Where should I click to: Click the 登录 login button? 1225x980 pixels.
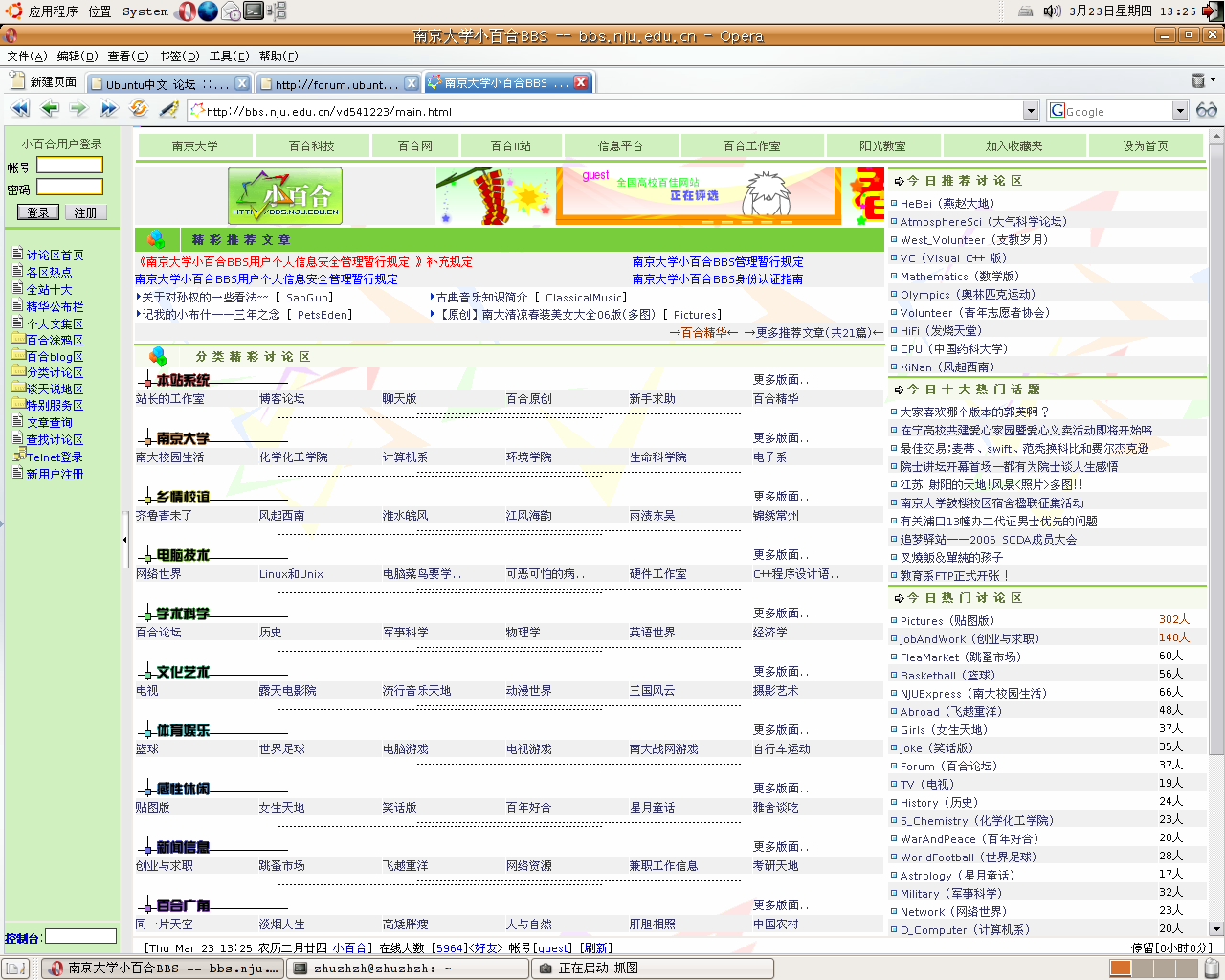pos(38,212)
